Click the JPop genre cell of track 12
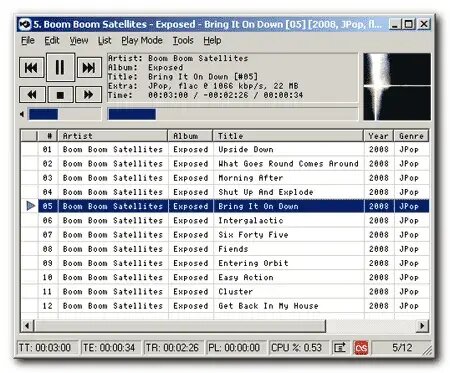 tap(411, 306)
